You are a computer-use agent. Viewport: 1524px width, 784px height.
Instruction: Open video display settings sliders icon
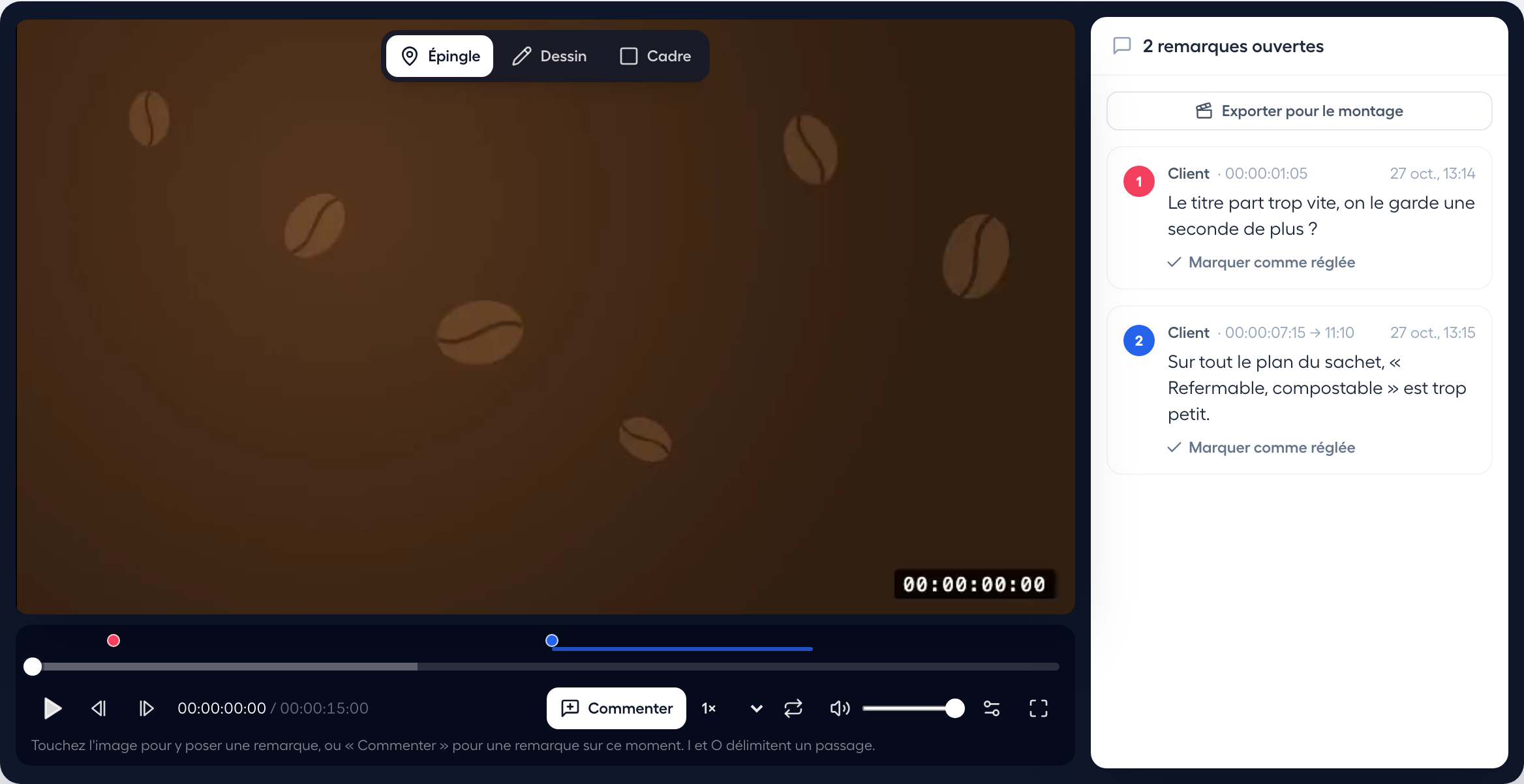tap(992, 708)
